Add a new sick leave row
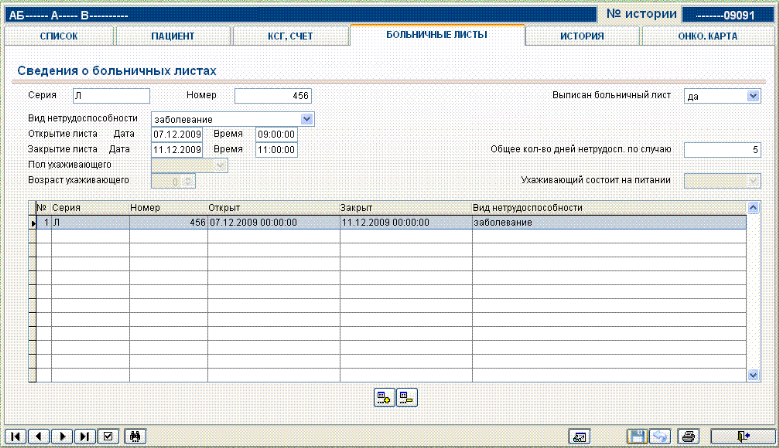 tap(383, 398)
